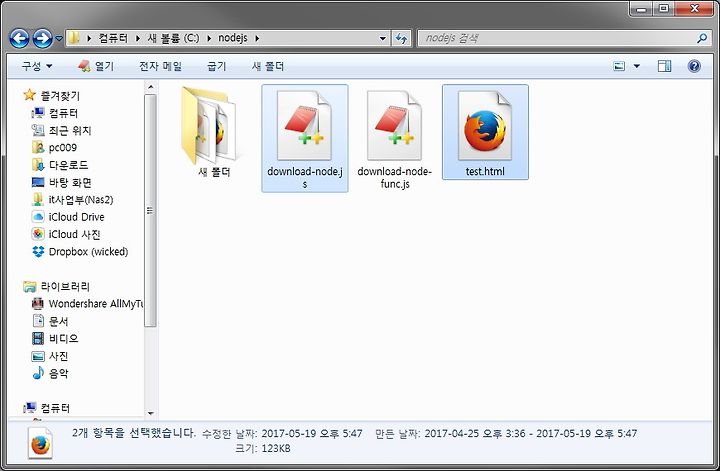Expand arrow after nodejs in breadcrumb
This screenshot has height=471, width=720.
257,38
